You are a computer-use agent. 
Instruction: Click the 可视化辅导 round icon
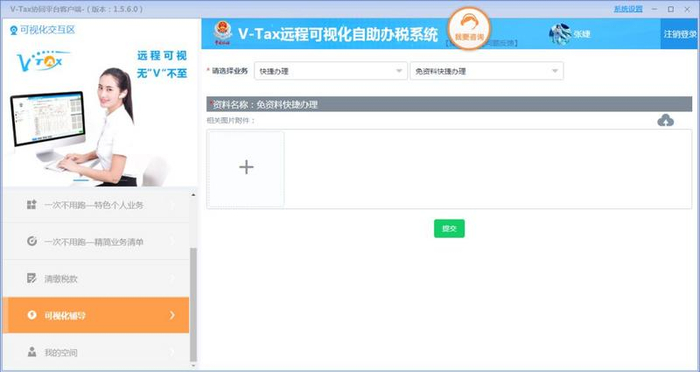point(32,315)
